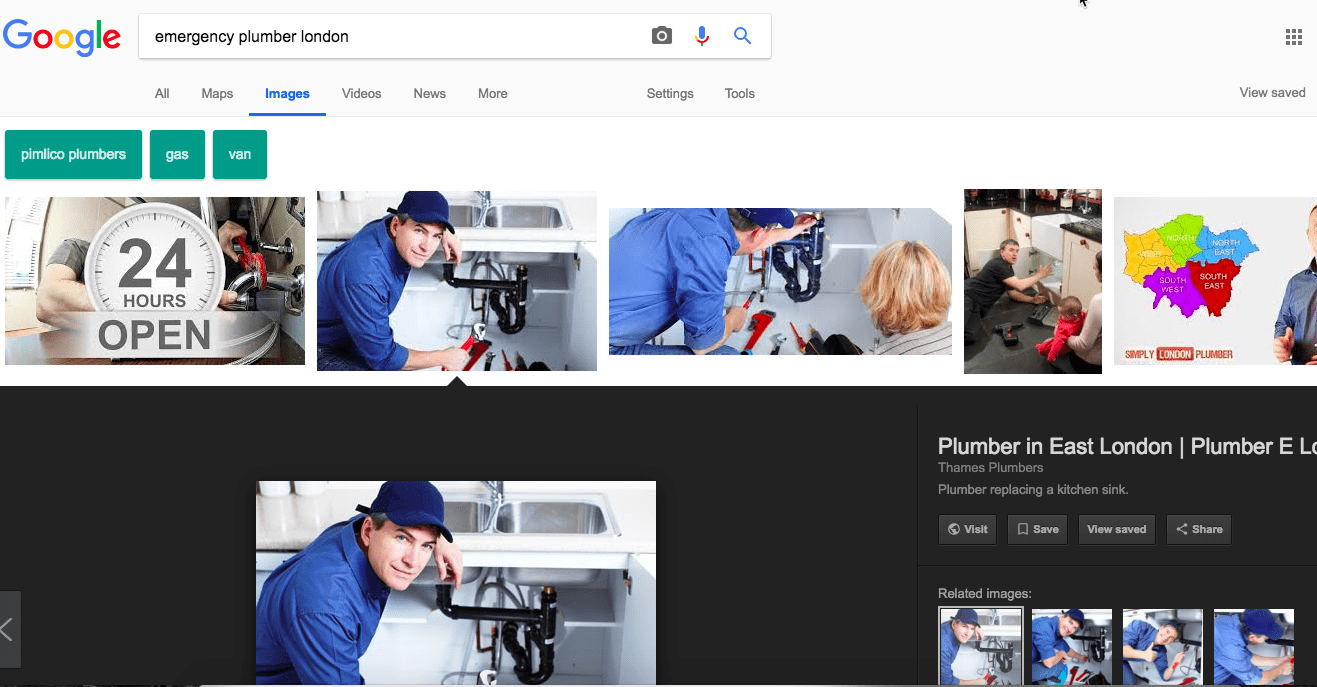Enable the gas search filter
Screen dimensions: 1317x687
177,154
